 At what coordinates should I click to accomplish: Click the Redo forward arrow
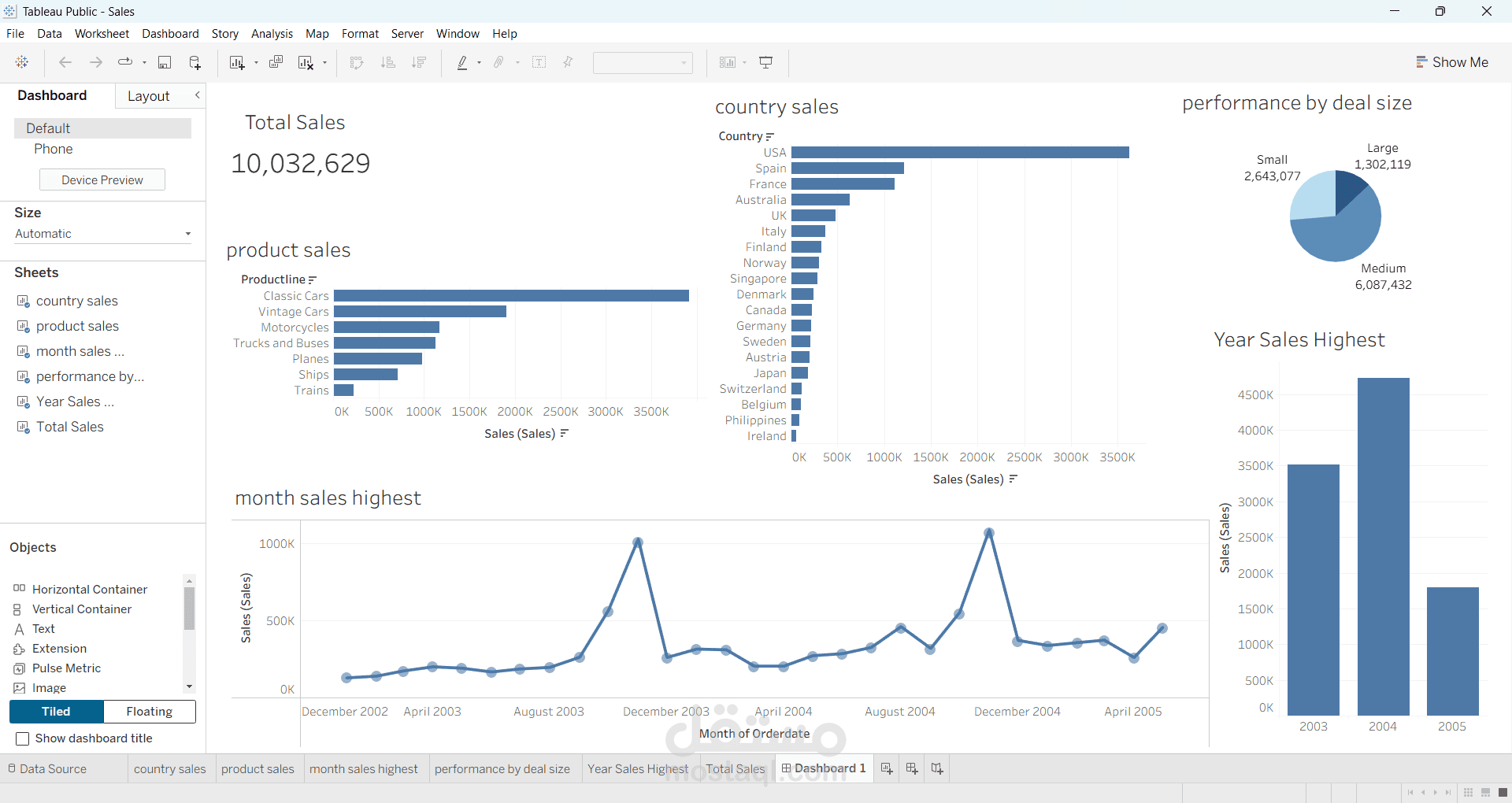pyautogui.click(x=96, y=62)
